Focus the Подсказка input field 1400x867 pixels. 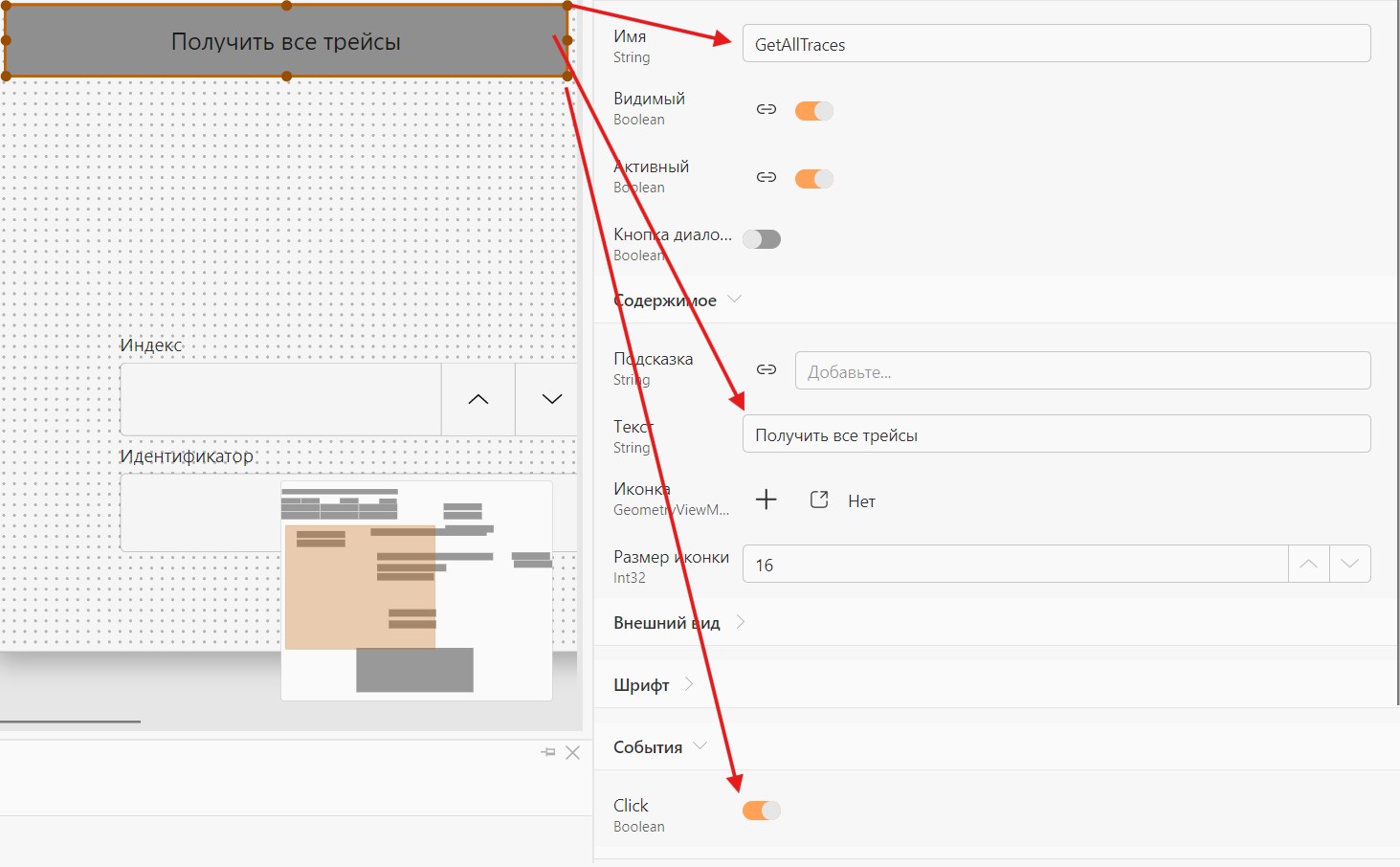click(x=1082, y=370)
